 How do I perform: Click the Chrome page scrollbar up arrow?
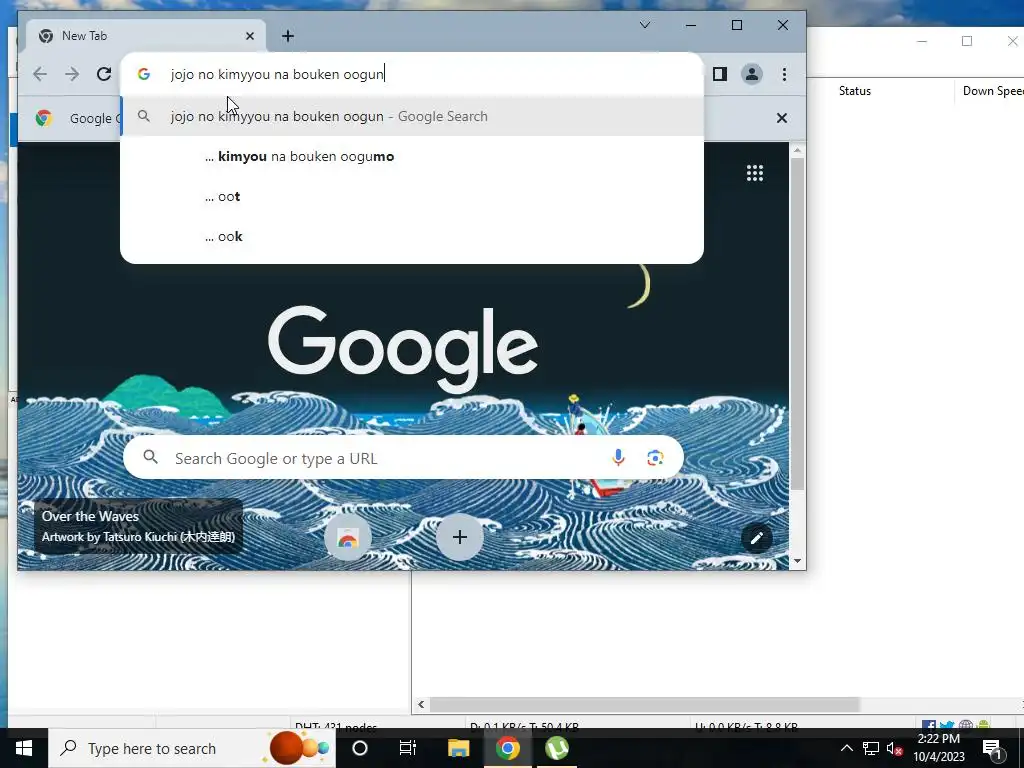(797, 151)
